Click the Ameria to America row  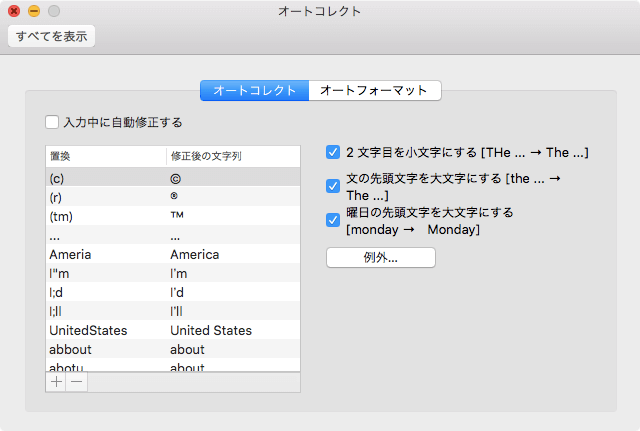tap(172, 254)
